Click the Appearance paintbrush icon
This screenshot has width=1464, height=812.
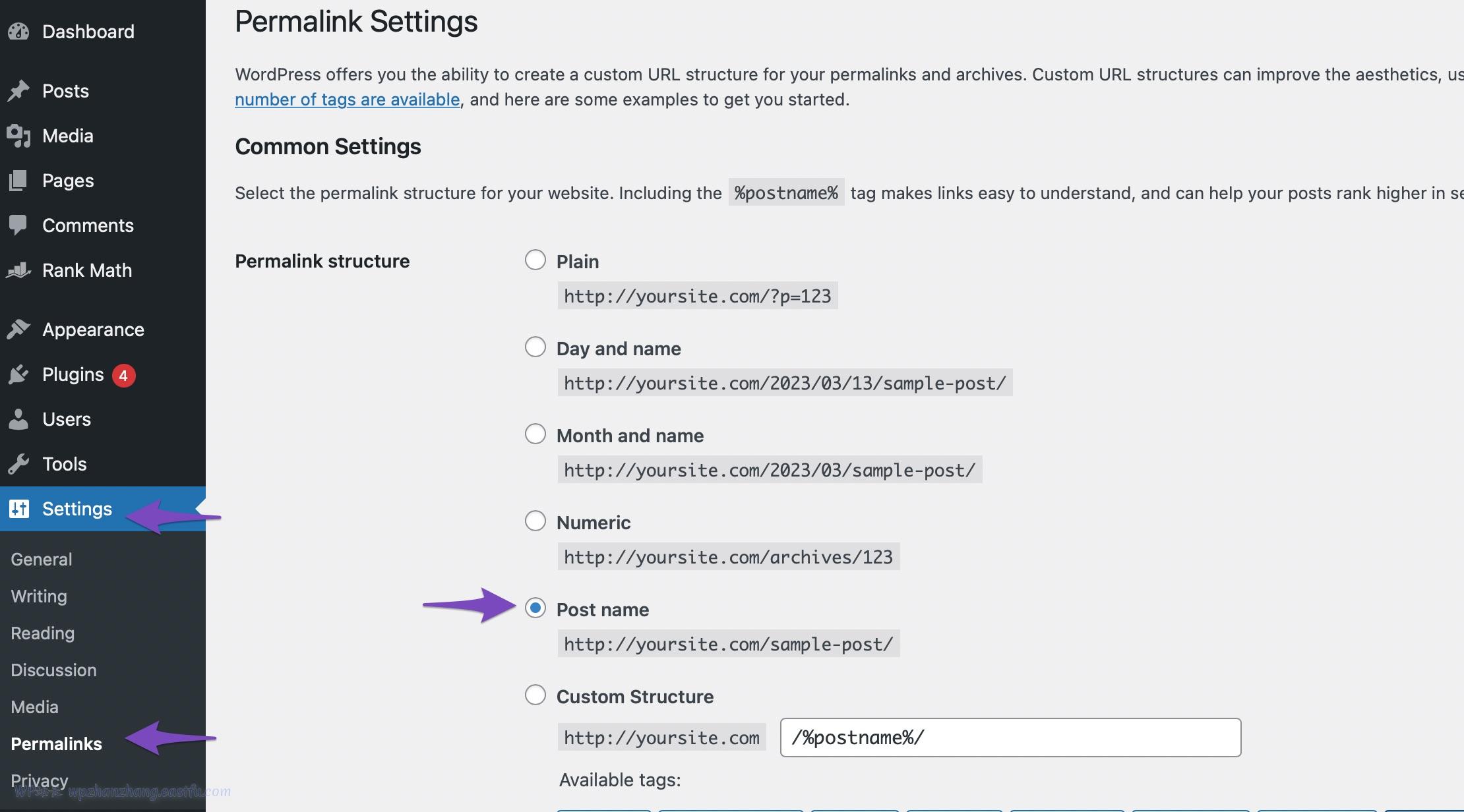click(18, 330)
